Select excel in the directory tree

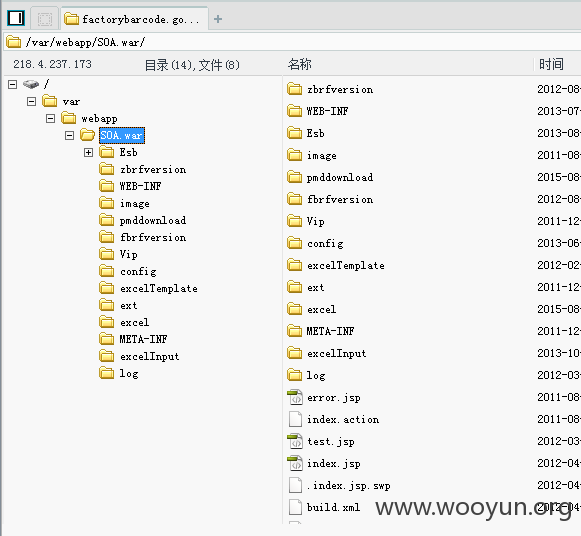(135, 322)
